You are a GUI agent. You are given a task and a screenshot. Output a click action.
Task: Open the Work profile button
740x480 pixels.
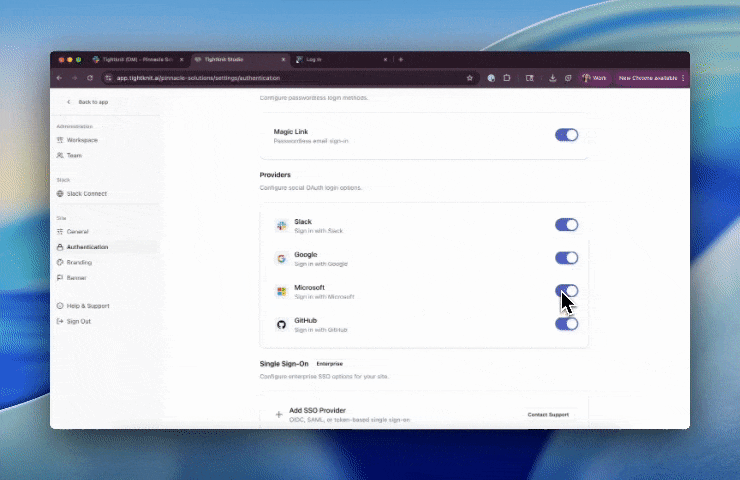(594, 78)
